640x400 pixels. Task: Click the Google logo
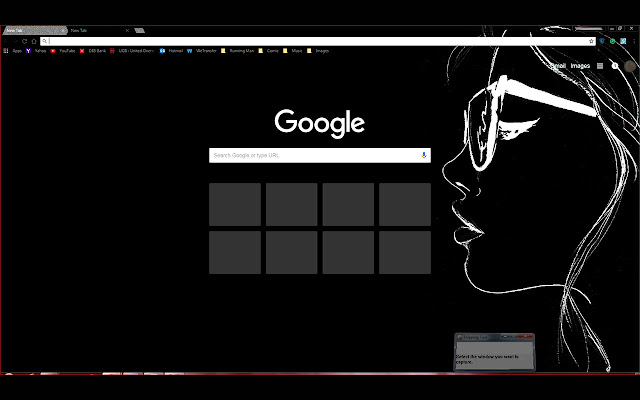pos(320,123)
